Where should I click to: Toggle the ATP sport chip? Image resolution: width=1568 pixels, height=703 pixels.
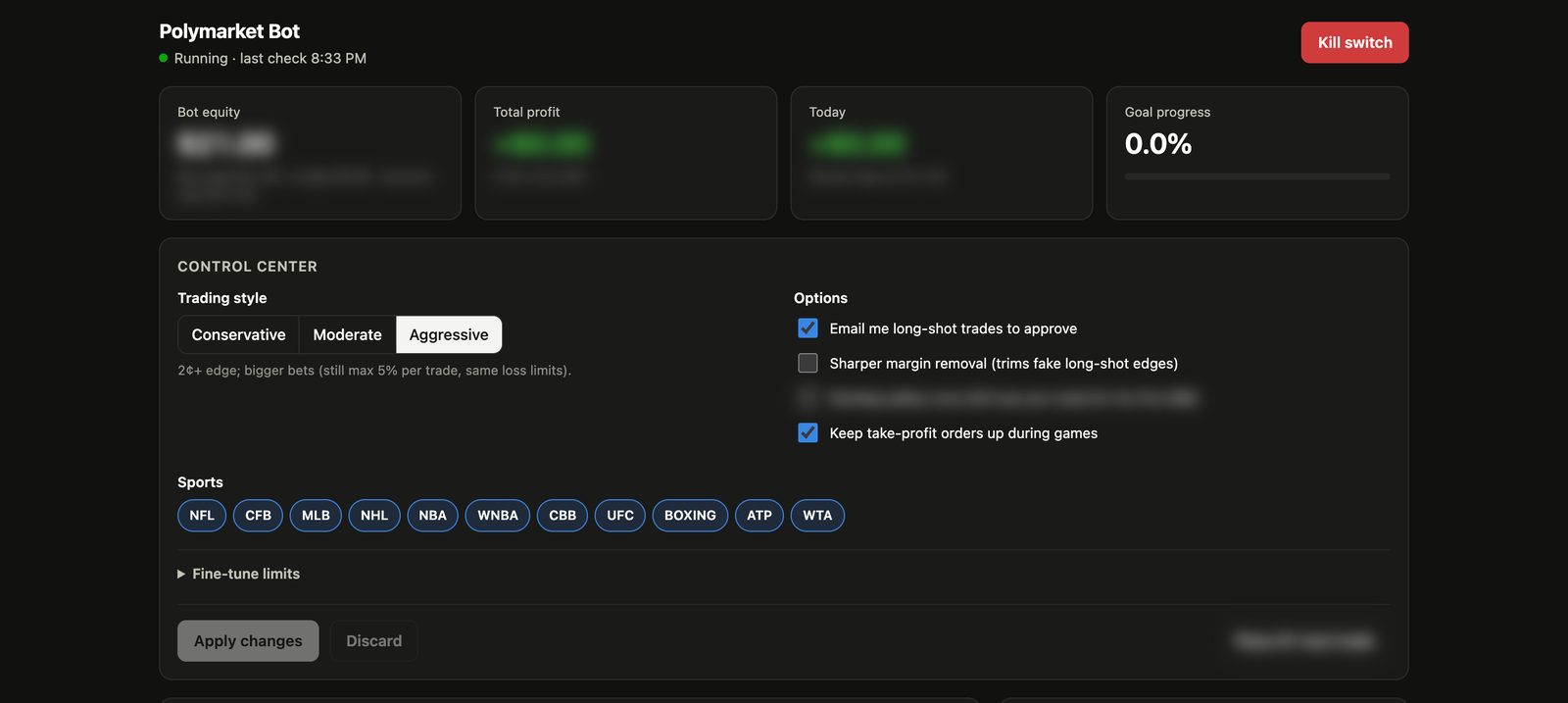(759, 516)
